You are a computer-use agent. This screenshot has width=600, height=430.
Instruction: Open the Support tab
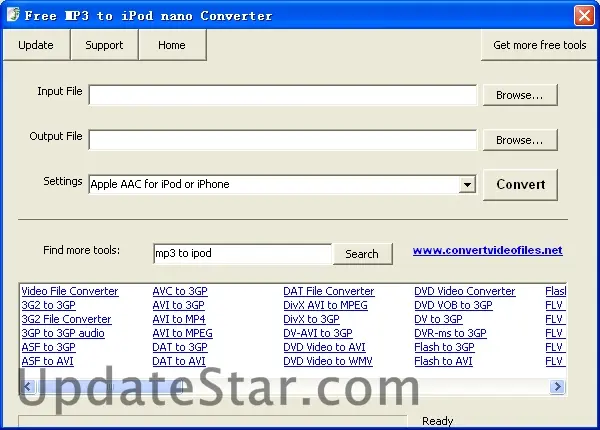[x=104, y=45]
